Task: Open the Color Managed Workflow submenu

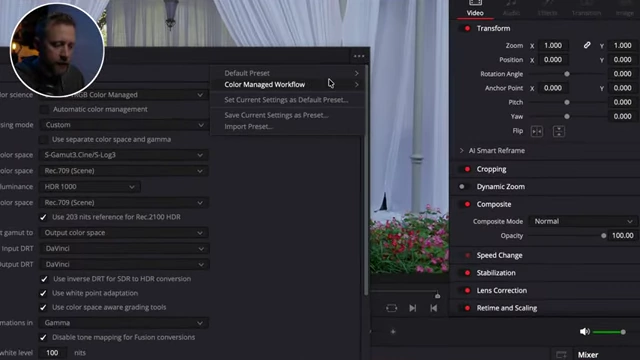Action: [x=287, y=84]
